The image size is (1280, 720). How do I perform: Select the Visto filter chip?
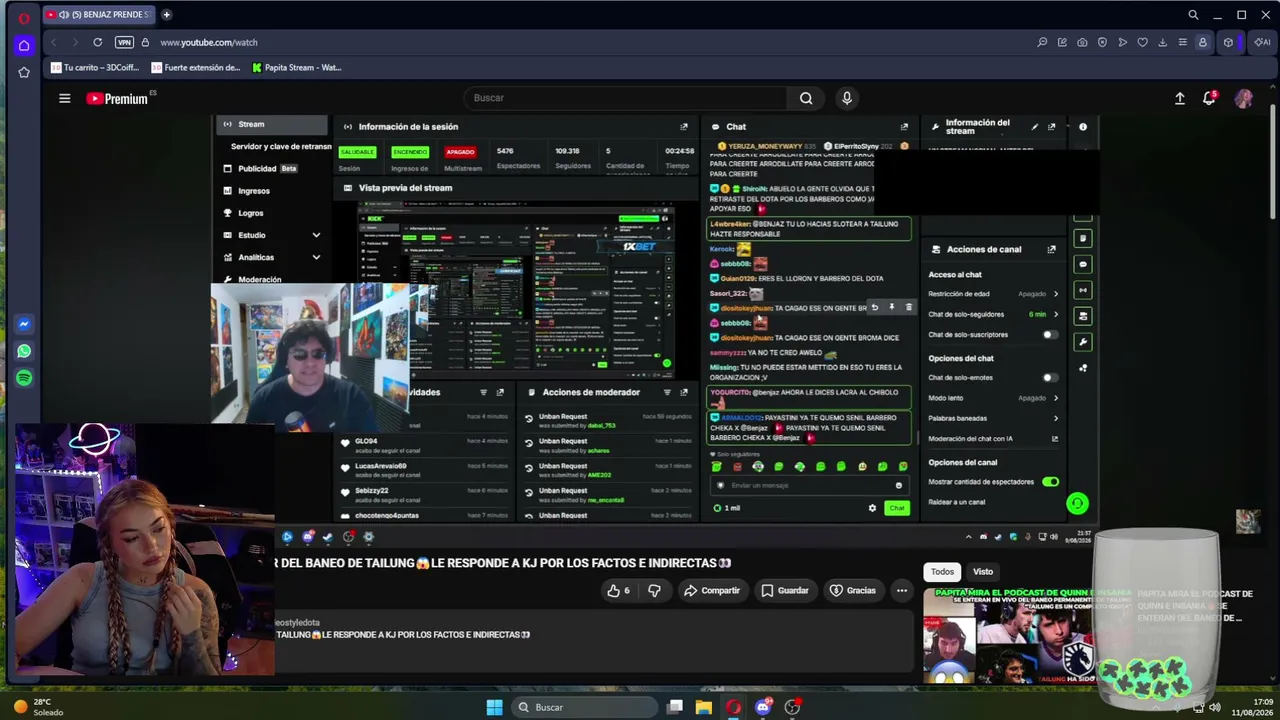coord(983,572)
